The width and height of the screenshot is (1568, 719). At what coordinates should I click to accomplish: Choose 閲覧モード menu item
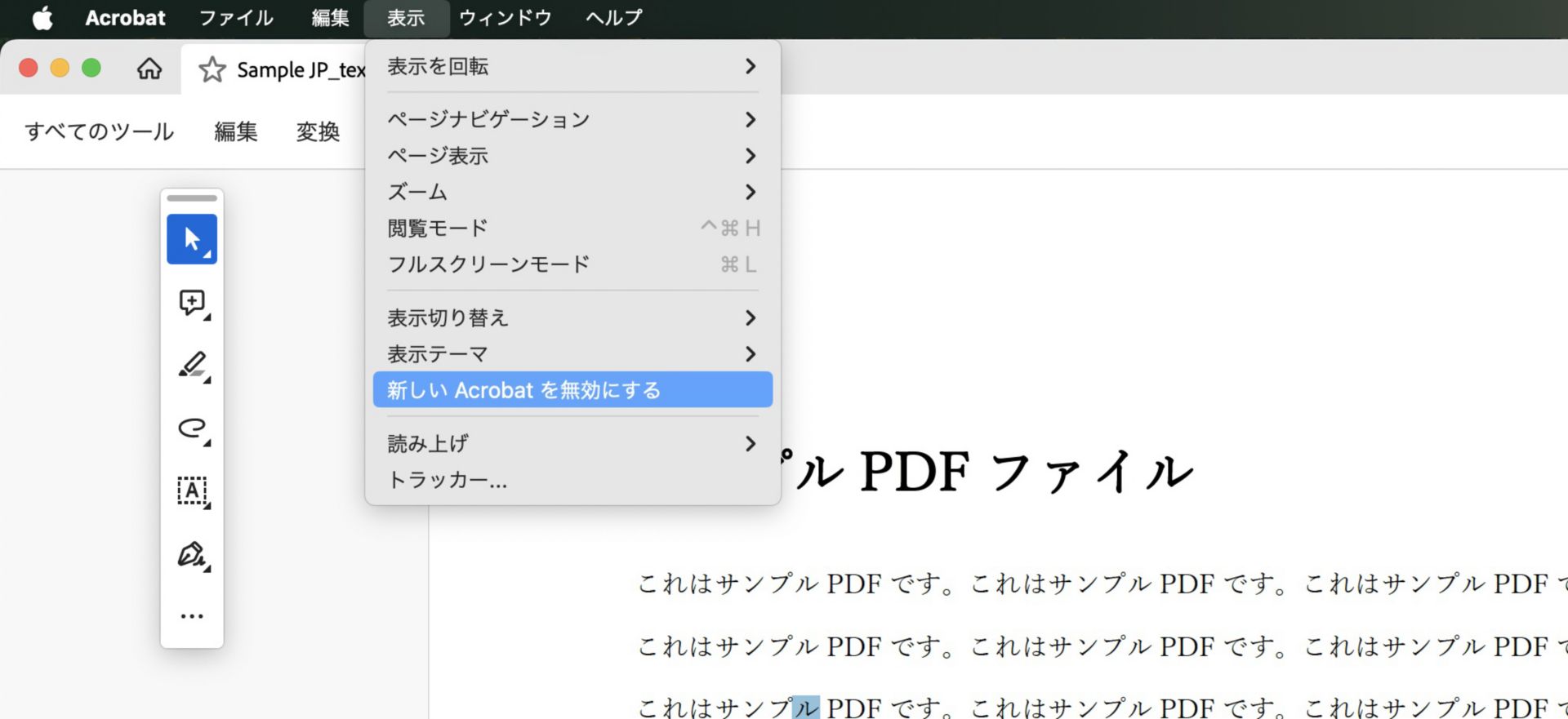pyautogui.click(x=572, y=228)
